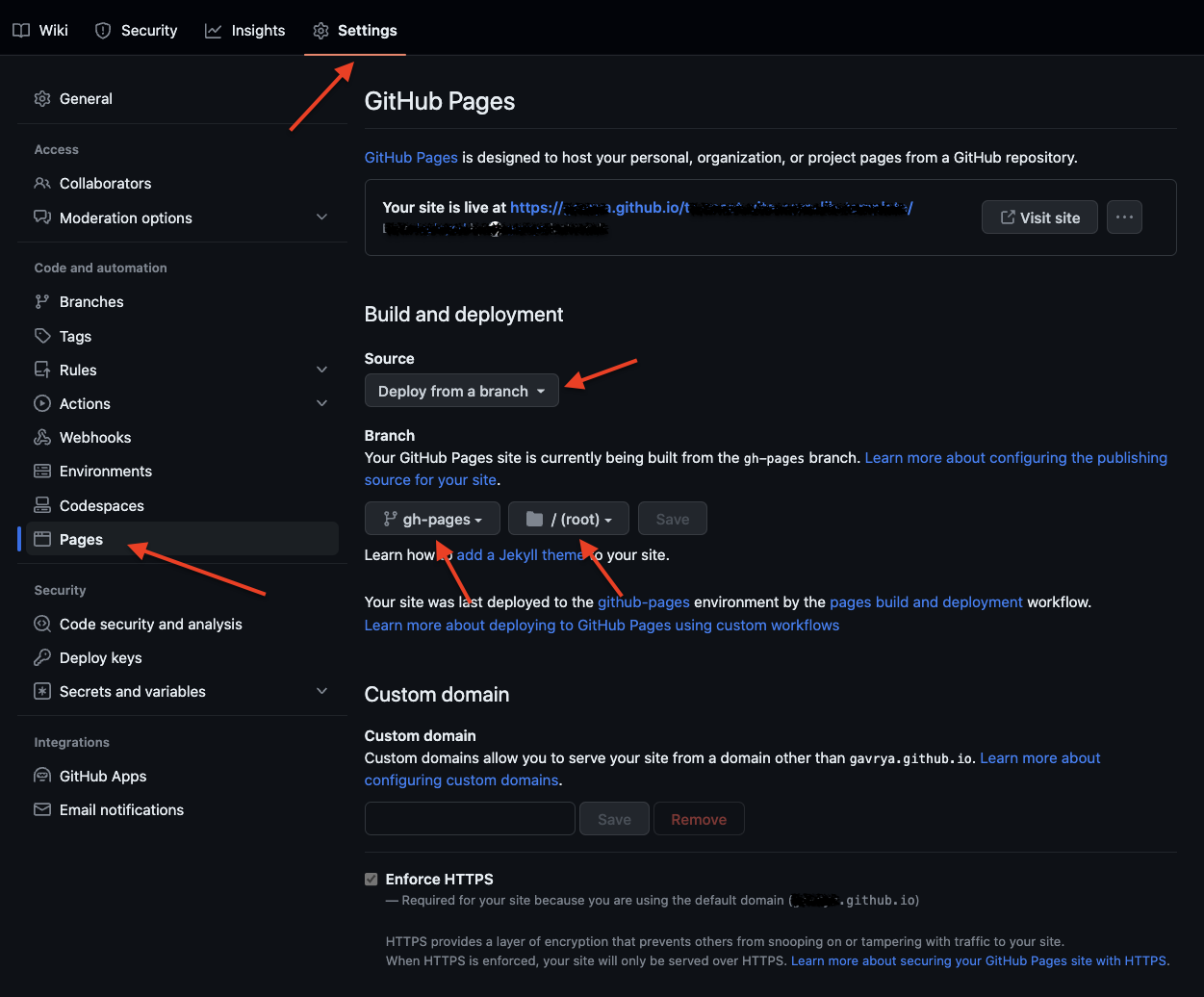
Task: Open link about deploying using custom workflows
Action: [x=602, y=625]
